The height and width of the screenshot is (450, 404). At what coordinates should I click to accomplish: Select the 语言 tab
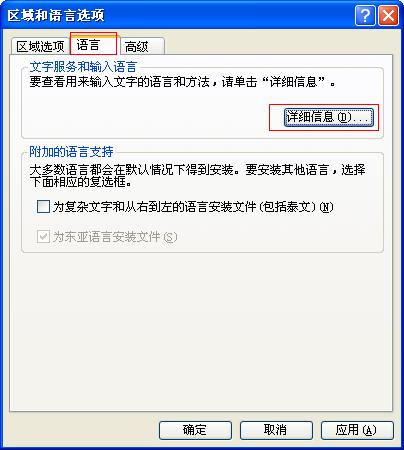point(93,44)
